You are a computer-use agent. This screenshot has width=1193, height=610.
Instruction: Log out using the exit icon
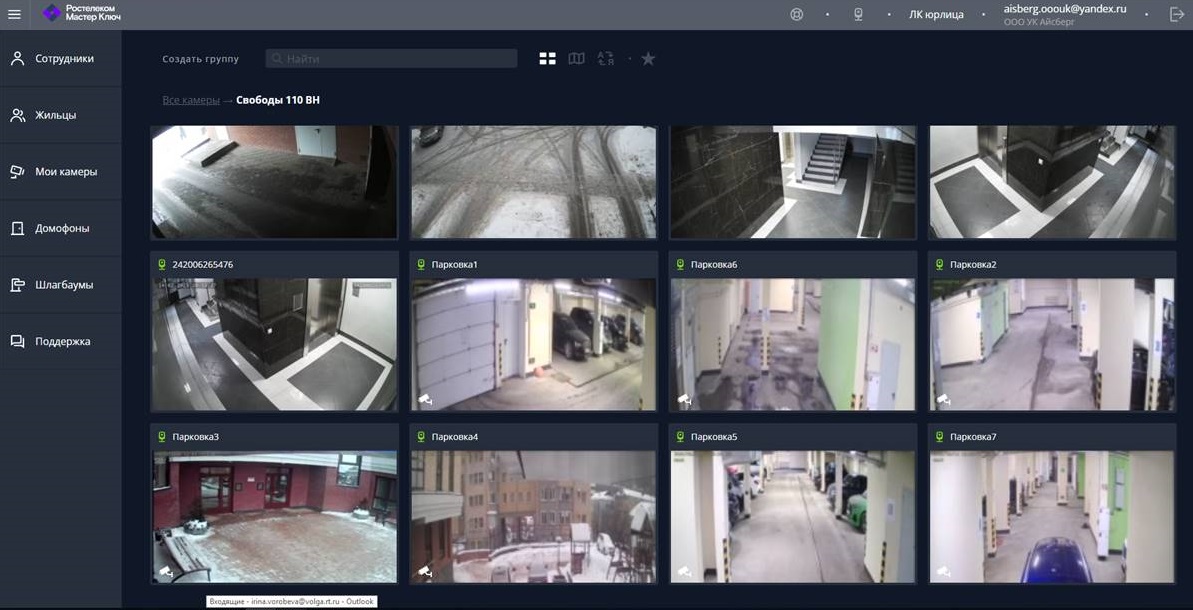(1177, 14)
